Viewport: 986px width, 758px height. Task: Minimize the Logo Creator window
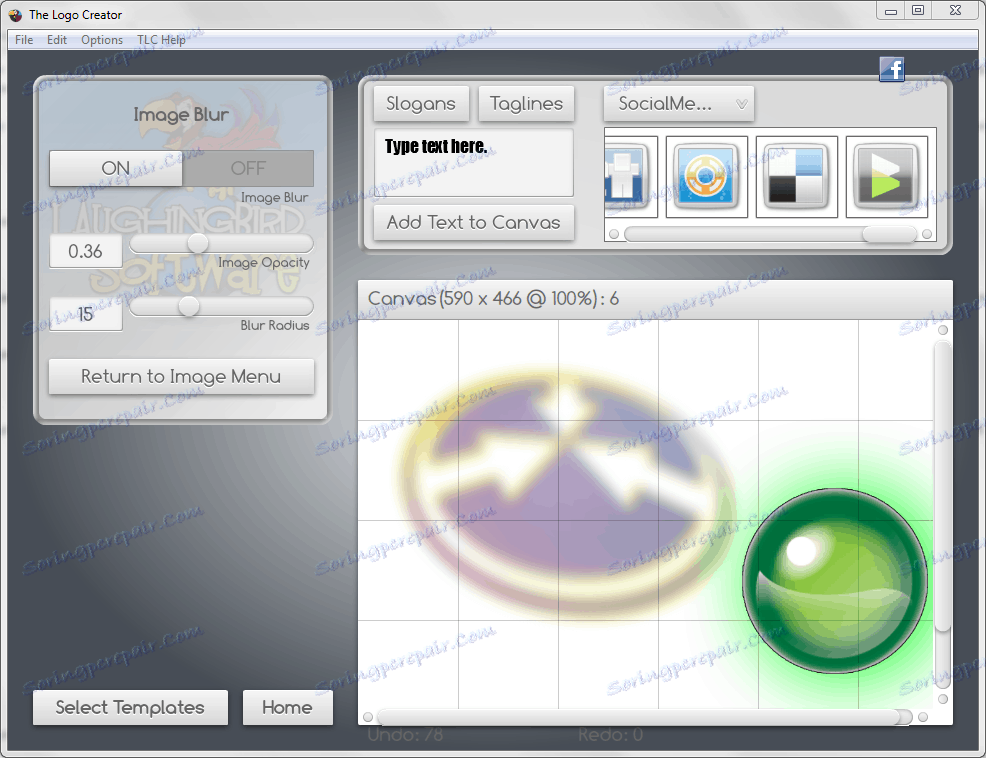pyautogui.click(x=890, y=10)
